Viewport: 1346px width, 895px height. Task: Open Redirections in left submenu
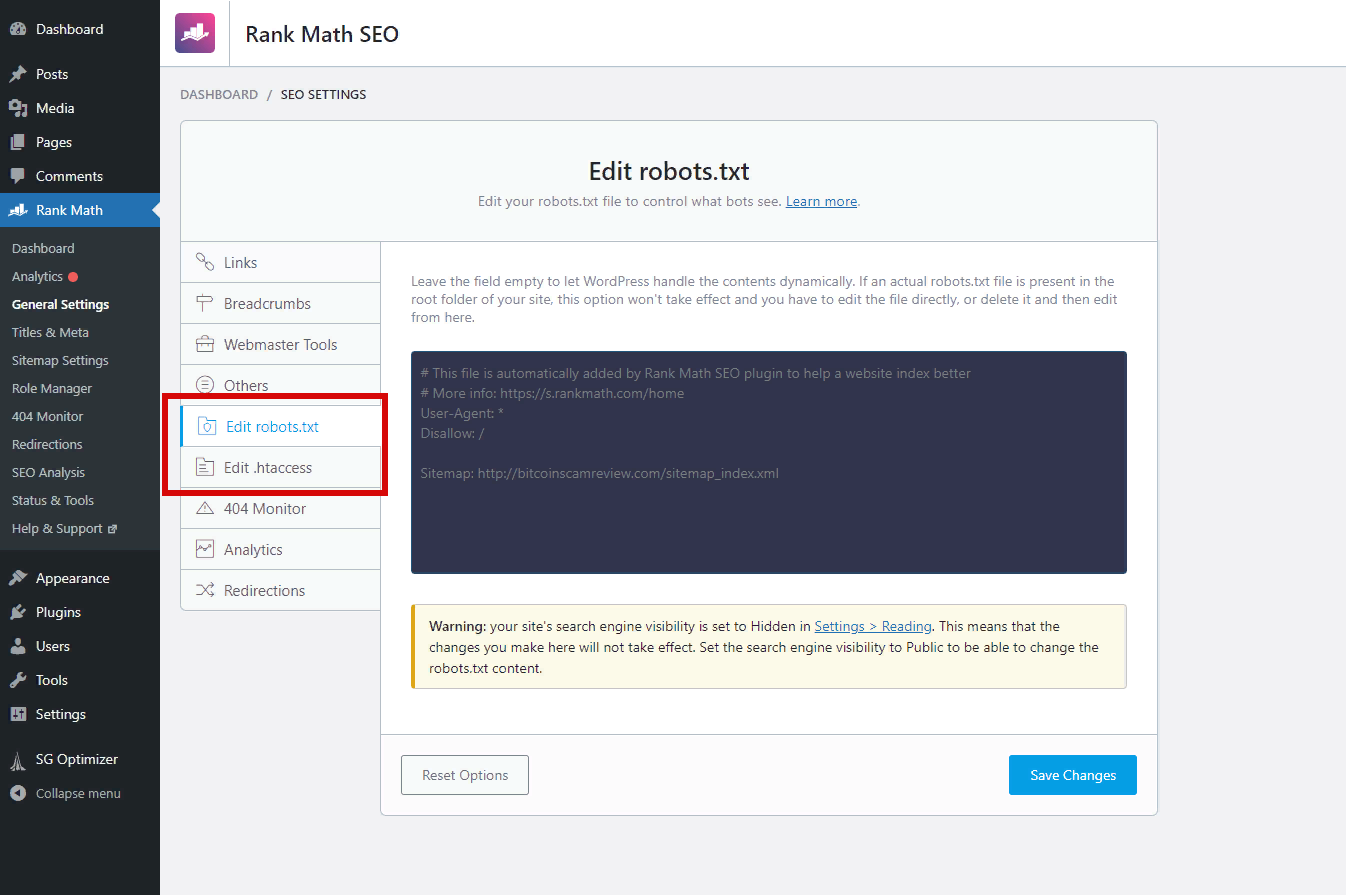47,444
